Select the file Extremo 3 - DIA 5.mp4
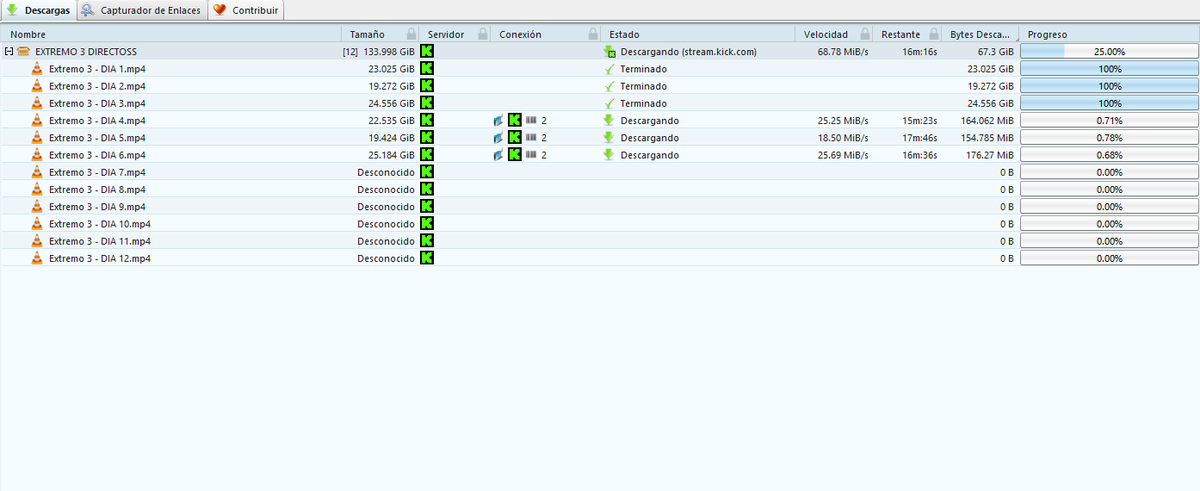Screen dimensions: 1200x491 97,138
